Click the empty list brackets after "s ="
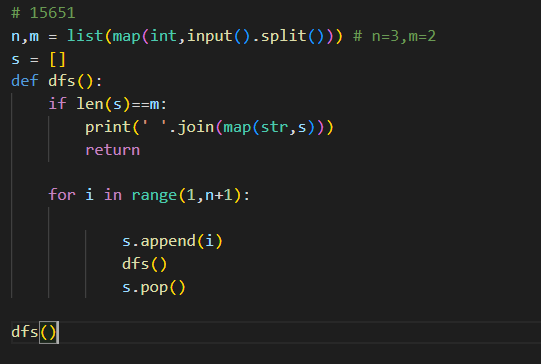The width and height of the screenshot is (541, 364). click(x=57, y=59)
